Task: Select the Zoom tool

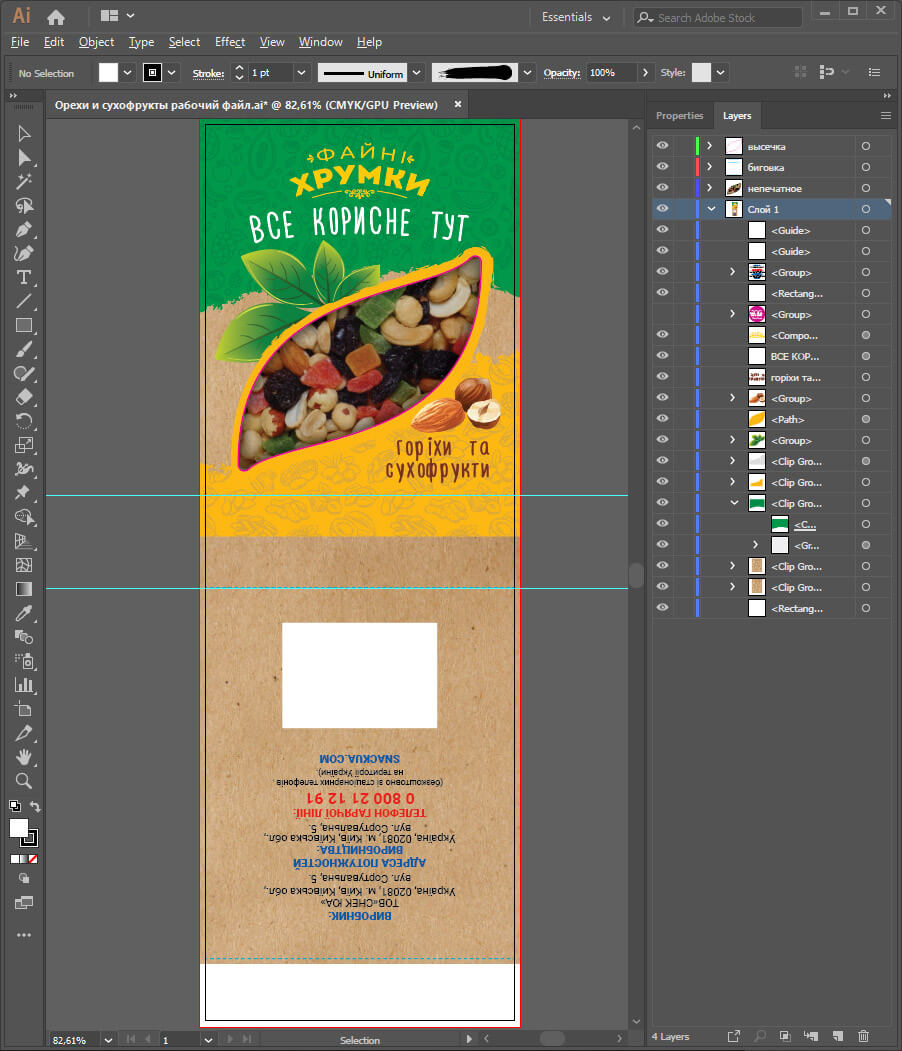Action: tap(24, 781)
